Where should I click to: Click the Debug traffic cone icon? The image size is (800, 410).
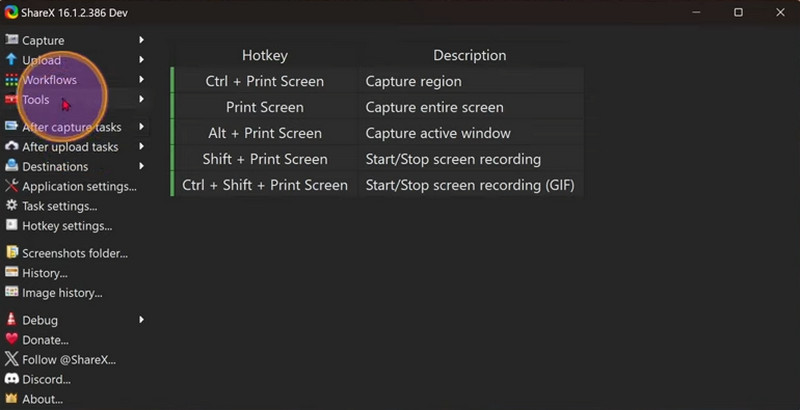click(x=12, y=320)
